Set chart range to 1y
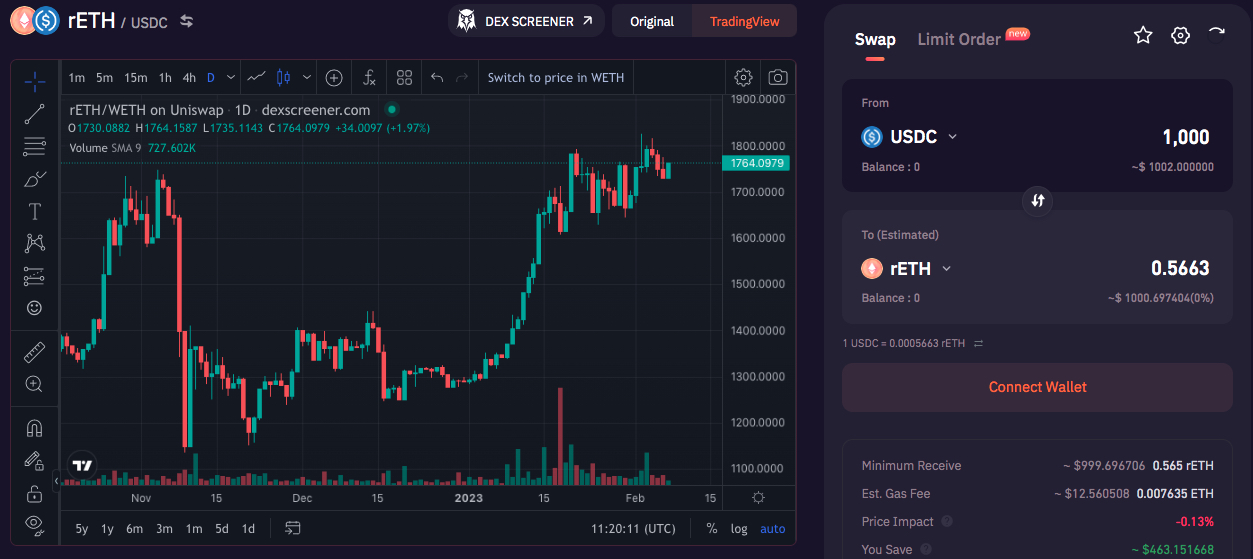The height and width of the screenshot is (559, 1253). (x=107, y=529)
